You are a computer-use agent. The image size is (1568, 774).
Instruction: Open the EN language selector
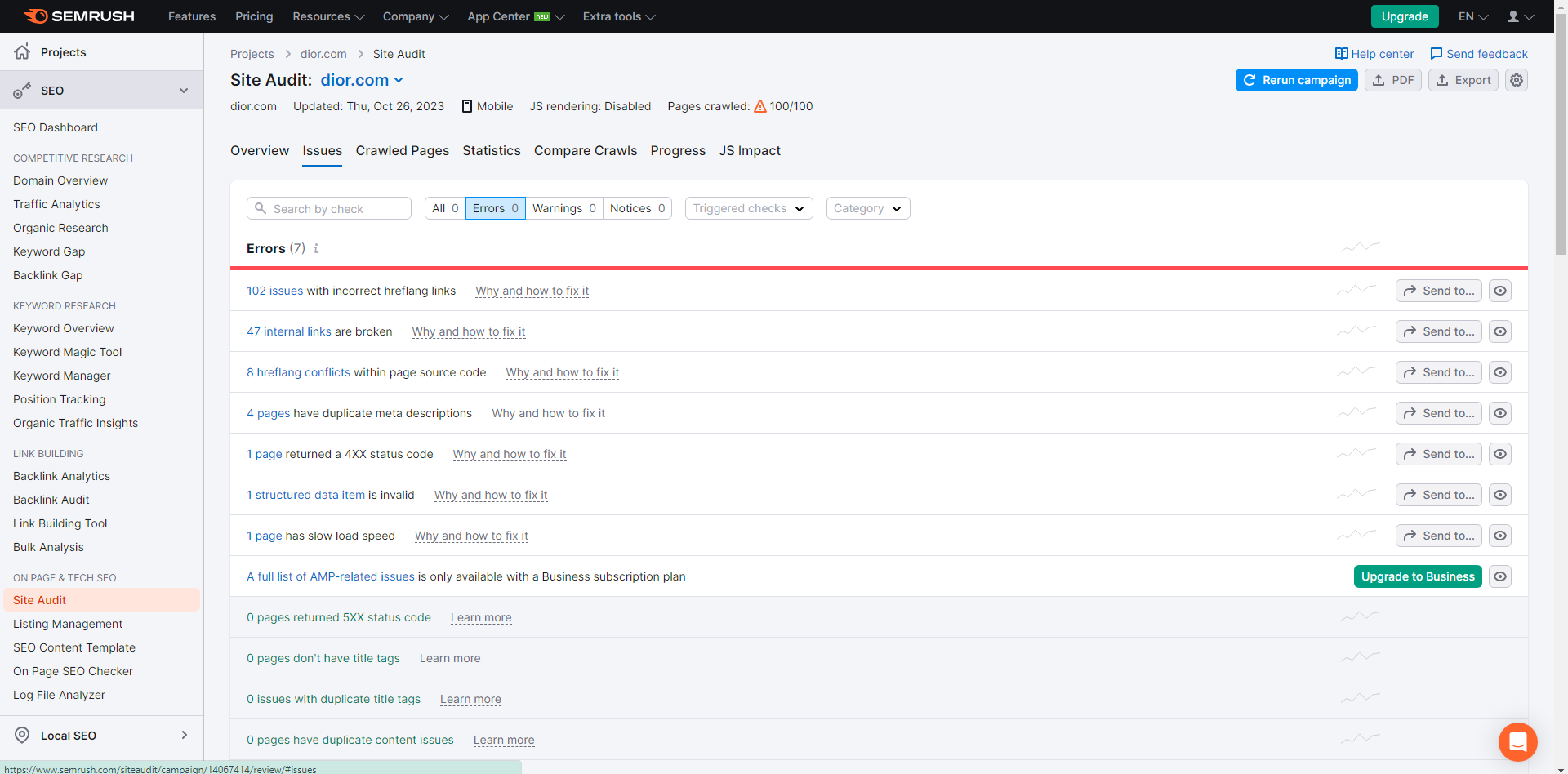coord(1473,16)
